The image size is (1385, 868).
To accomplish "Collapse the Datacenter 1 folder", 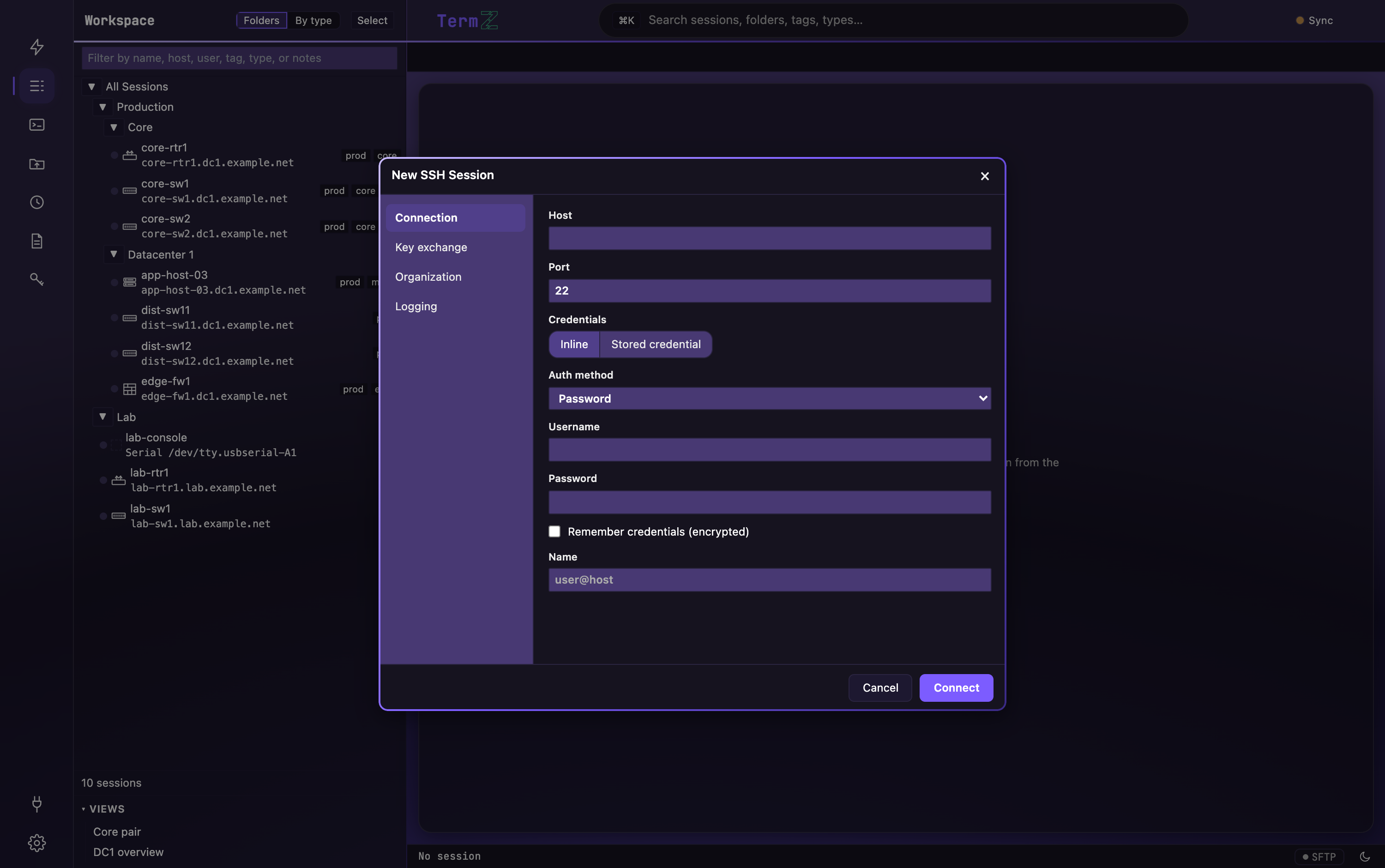I will [x=114, y=254].
